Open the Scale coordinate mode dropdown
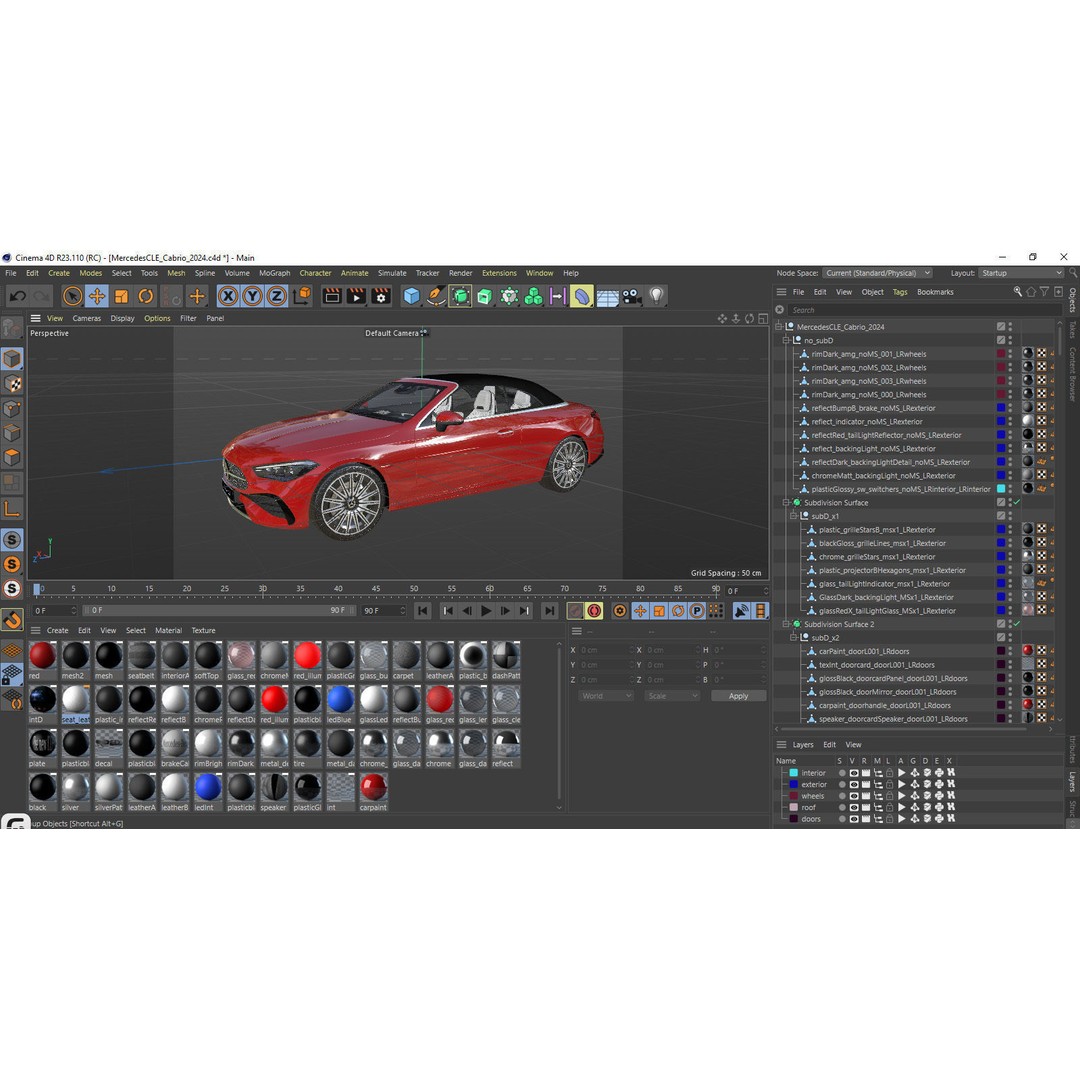 tap(672, 696)
